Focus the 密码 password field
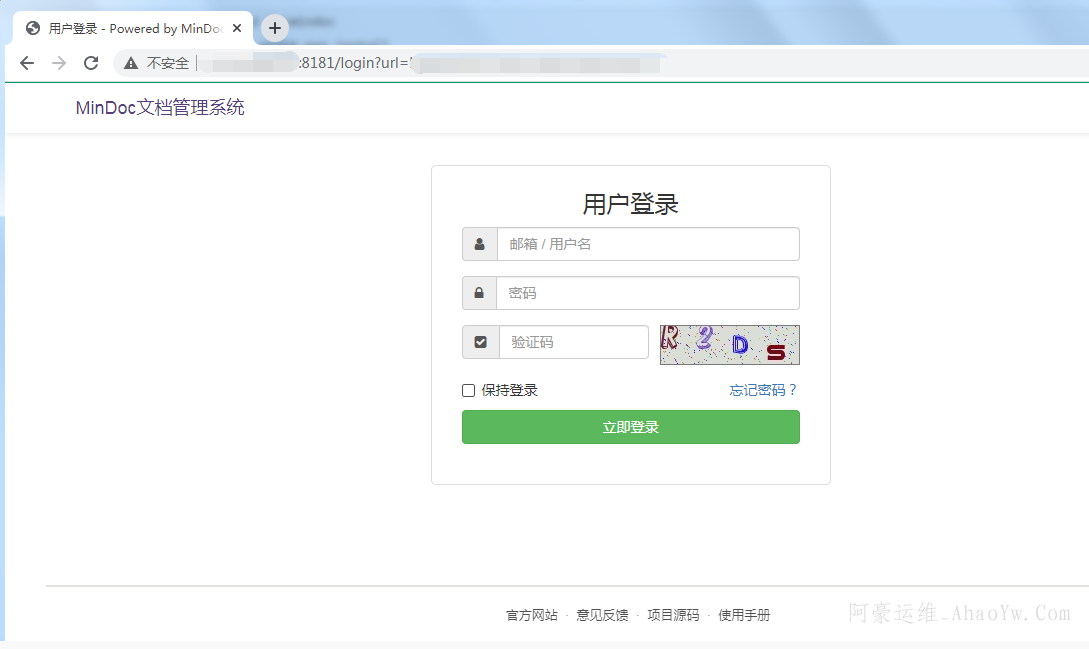The width and height of the screenshot is (1089, 649). 648,293
